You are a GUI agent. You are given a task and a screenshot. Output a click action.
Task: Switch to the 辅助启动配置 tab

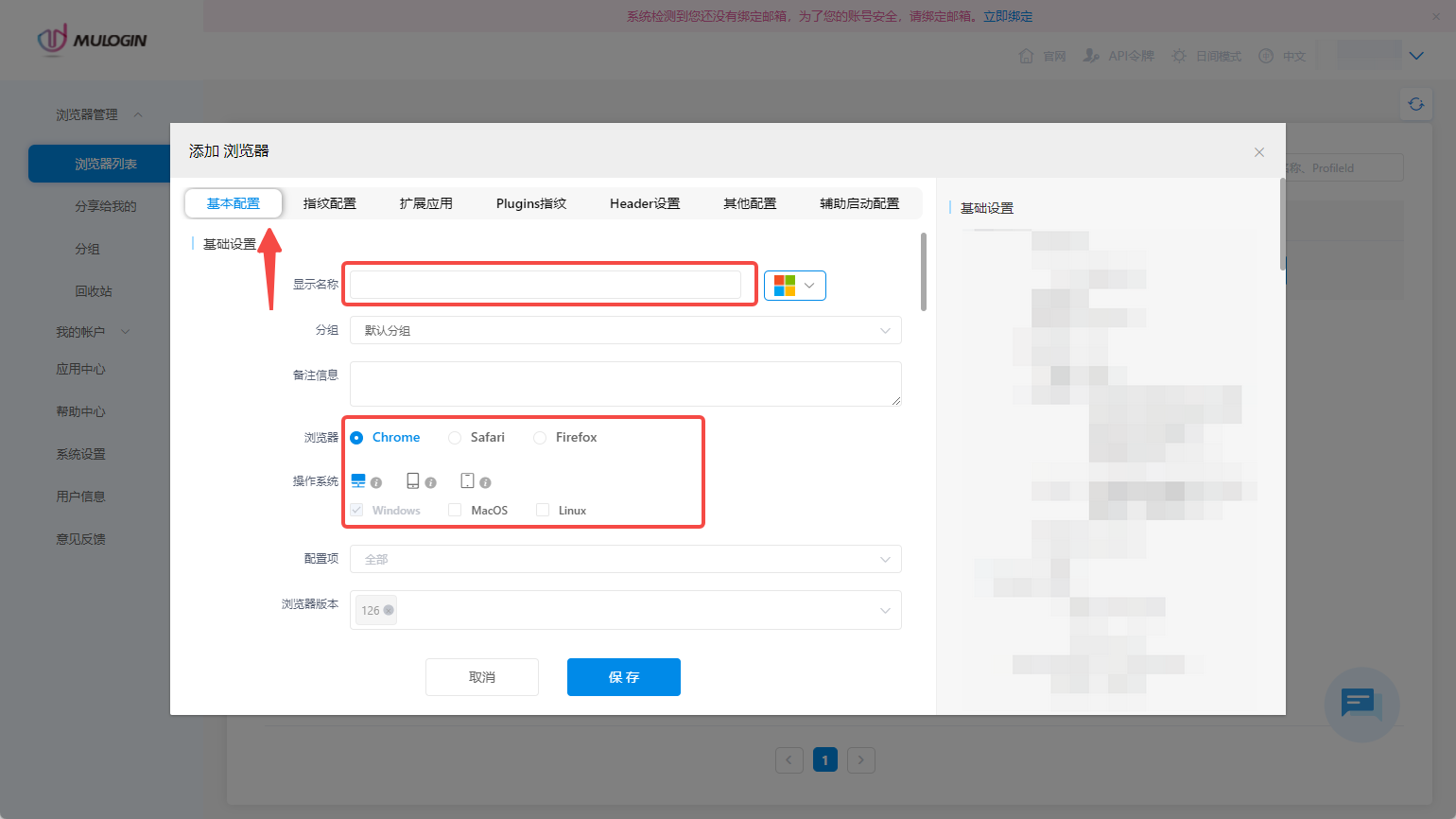coord(859,203)
